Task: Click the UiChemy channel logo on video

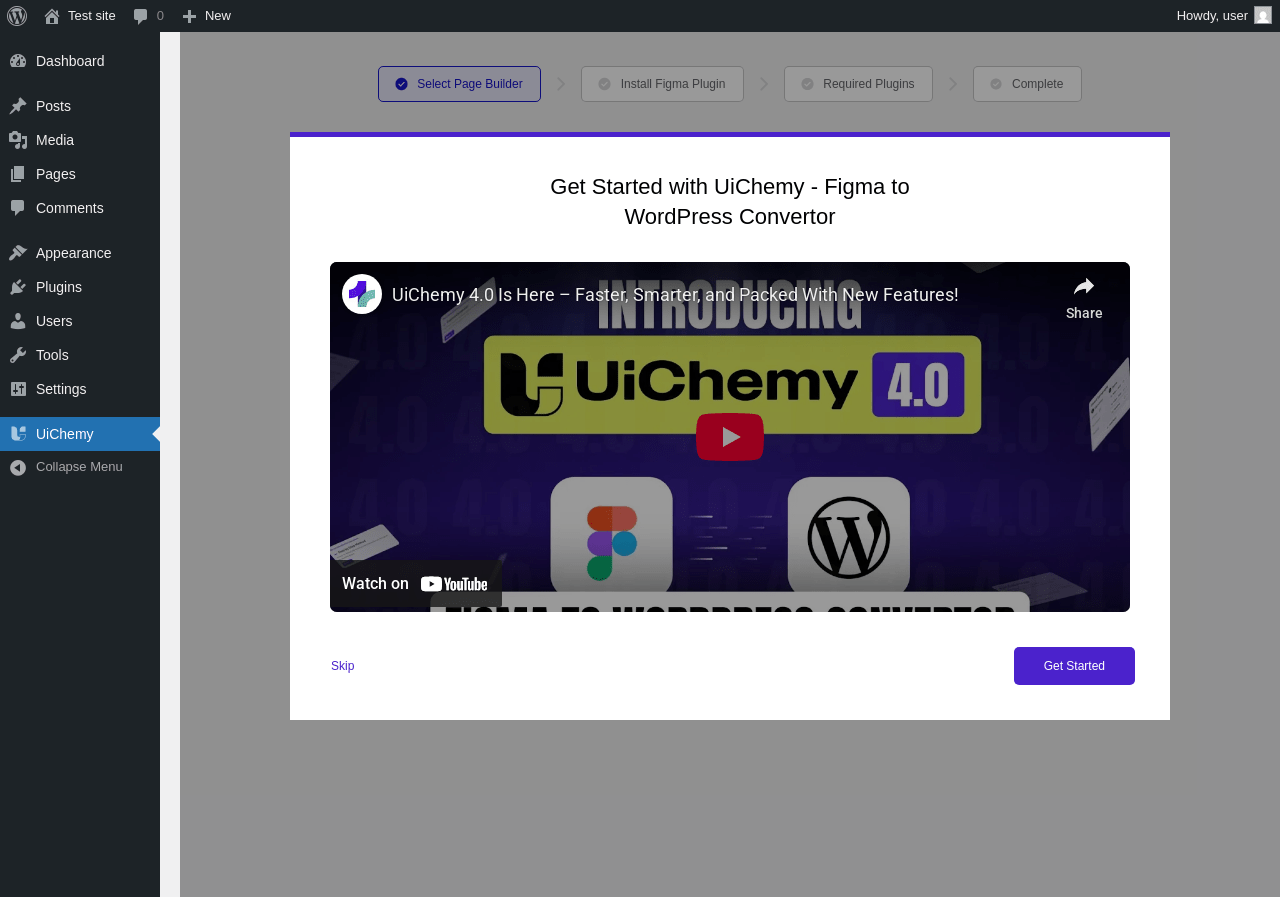Action: [362, 294]
